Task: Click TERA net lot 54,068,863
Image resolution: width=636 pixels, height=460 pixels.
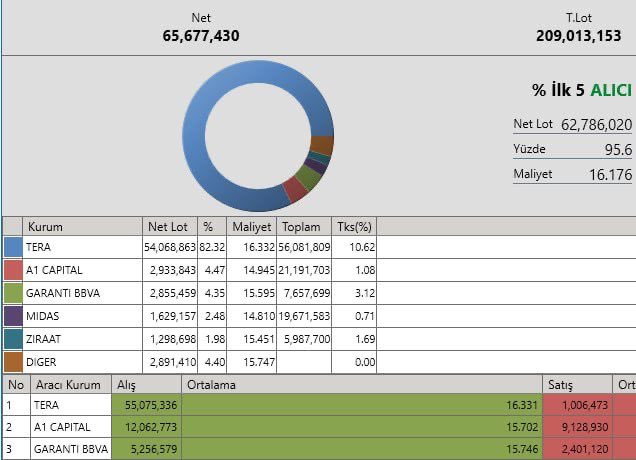Action: click(x=170, y=247)
